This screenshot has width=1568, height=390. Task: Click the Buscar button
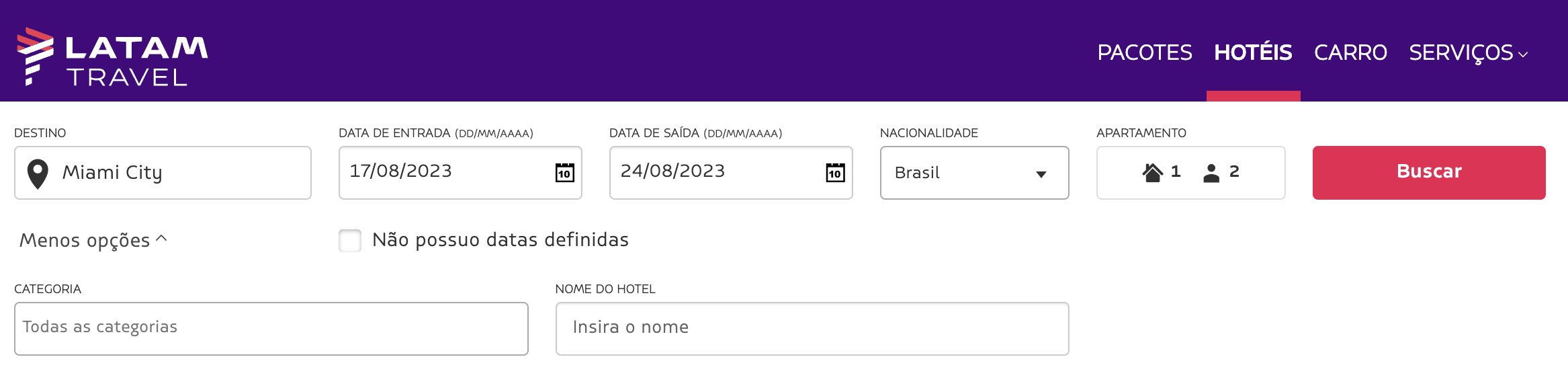pos(1429,172)
